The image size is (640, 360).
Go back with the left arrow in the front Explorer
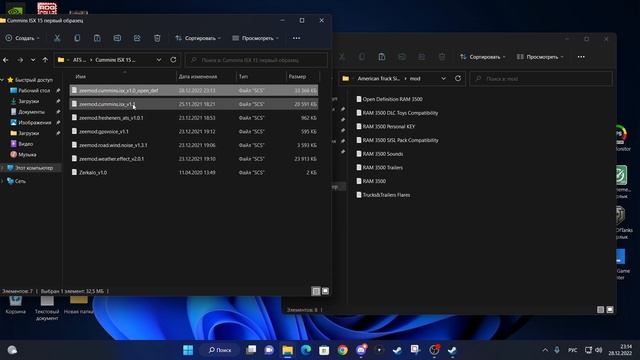[x=6, y=60]
